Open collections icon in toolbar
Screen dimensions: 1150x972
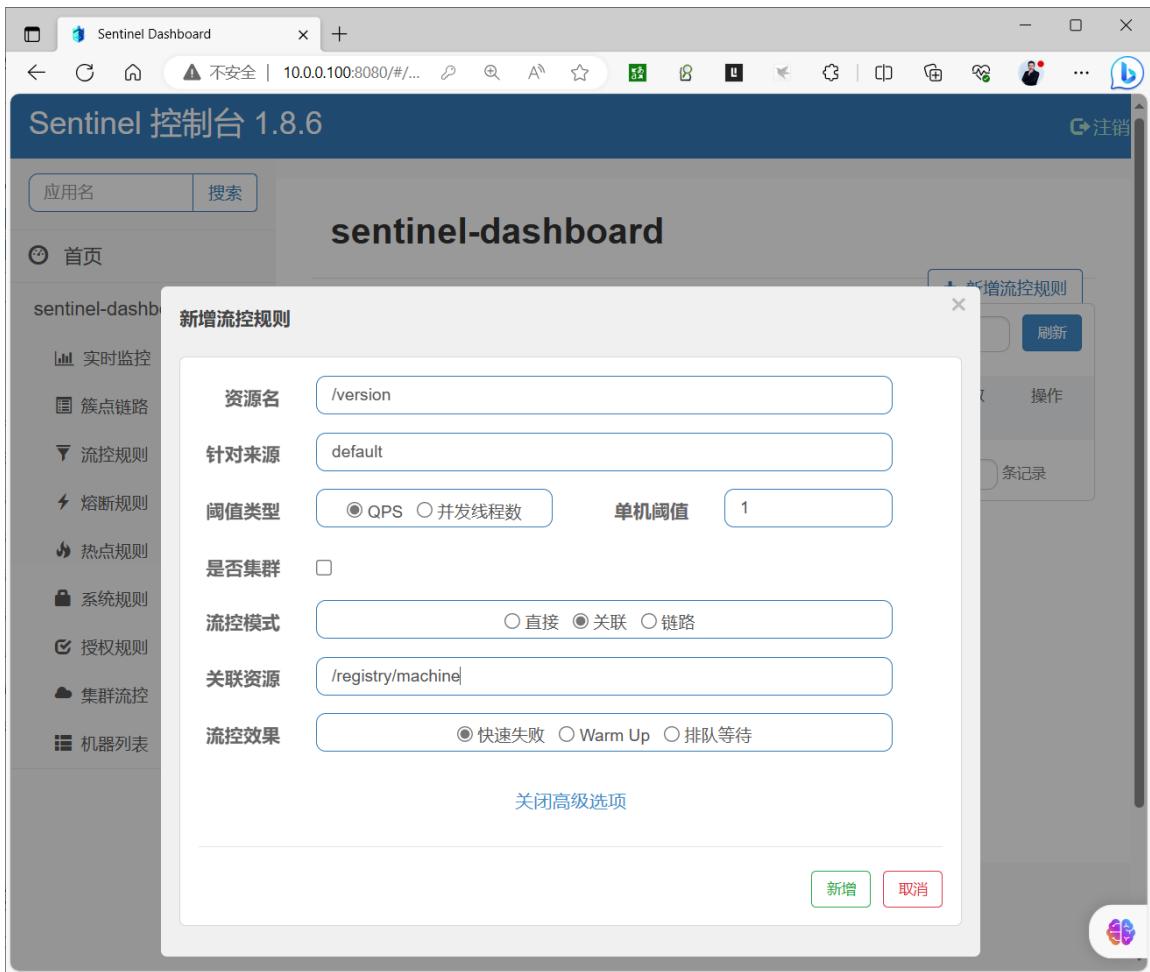tap(933, 72)
